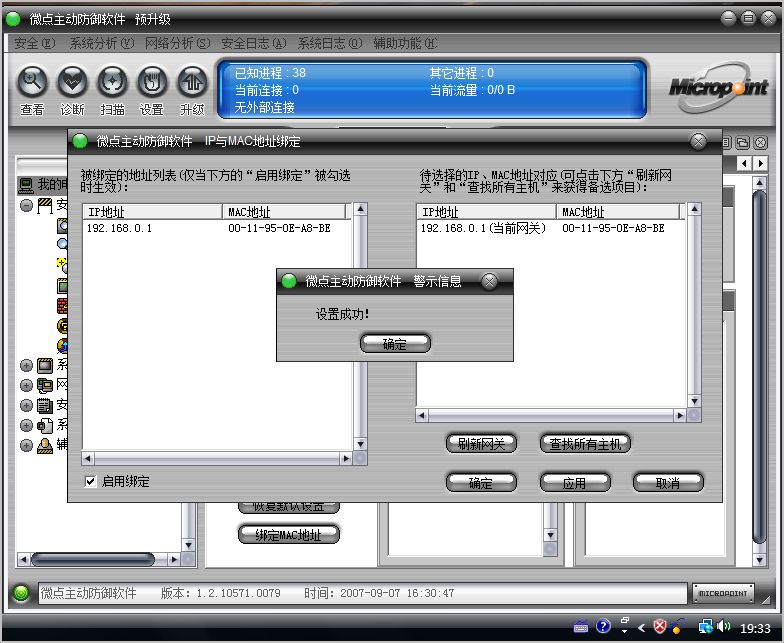Open the 系统日志 menu

(x=330, y=44)
